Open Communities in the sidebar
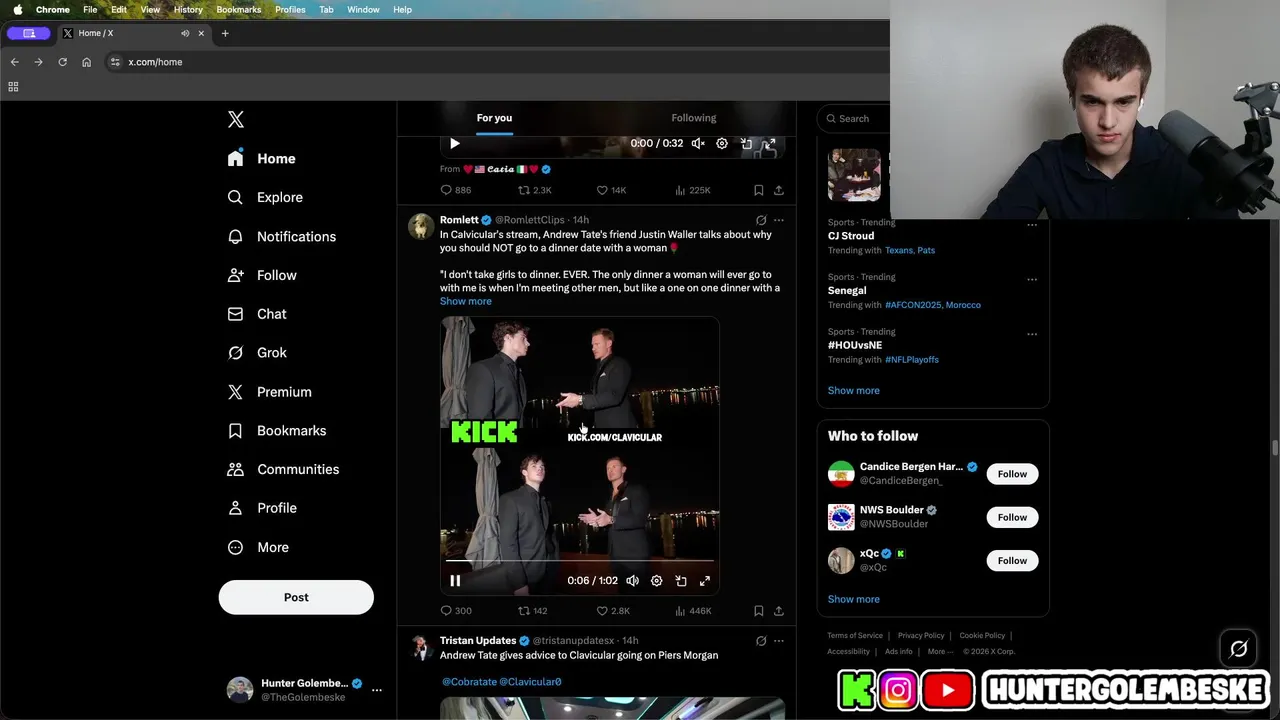 (283, 469)
